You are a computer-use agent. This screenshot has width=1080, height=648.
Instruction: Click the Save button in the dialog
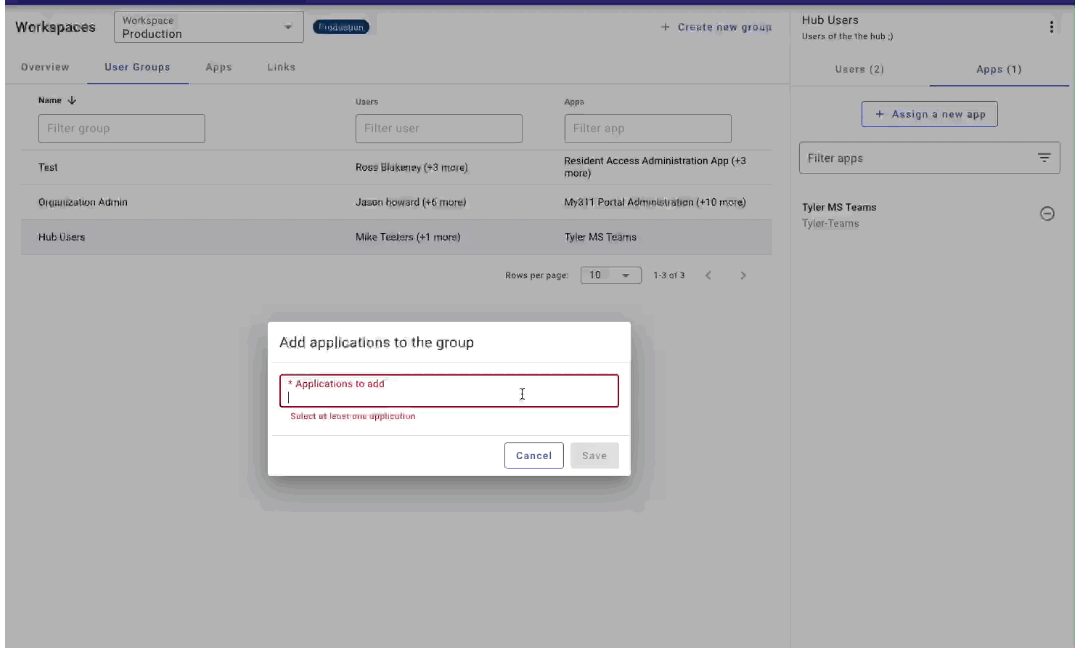(x=595, y=455)
